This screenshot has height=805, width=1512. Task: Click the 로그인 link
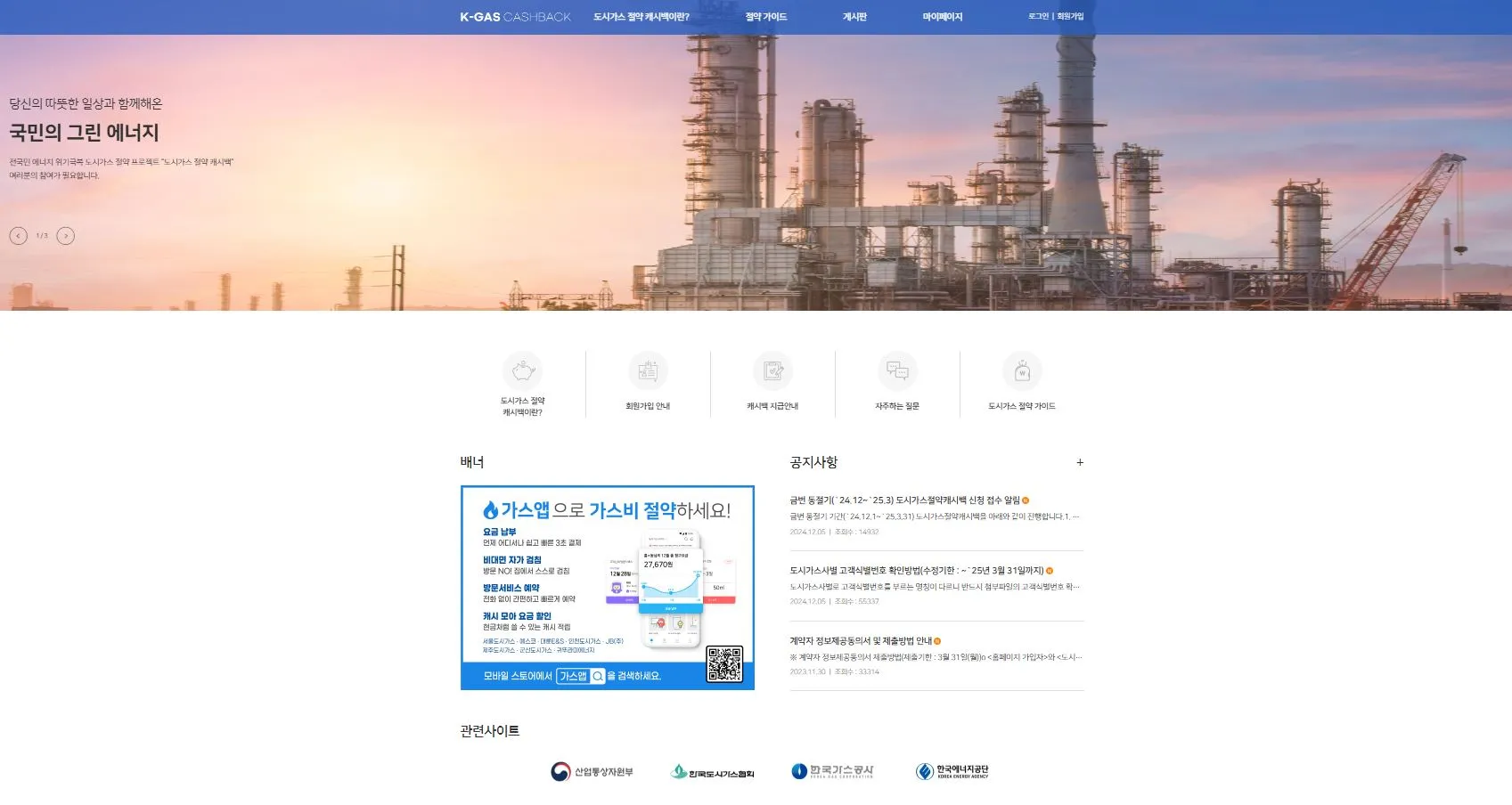click(x=1036, y=16)
